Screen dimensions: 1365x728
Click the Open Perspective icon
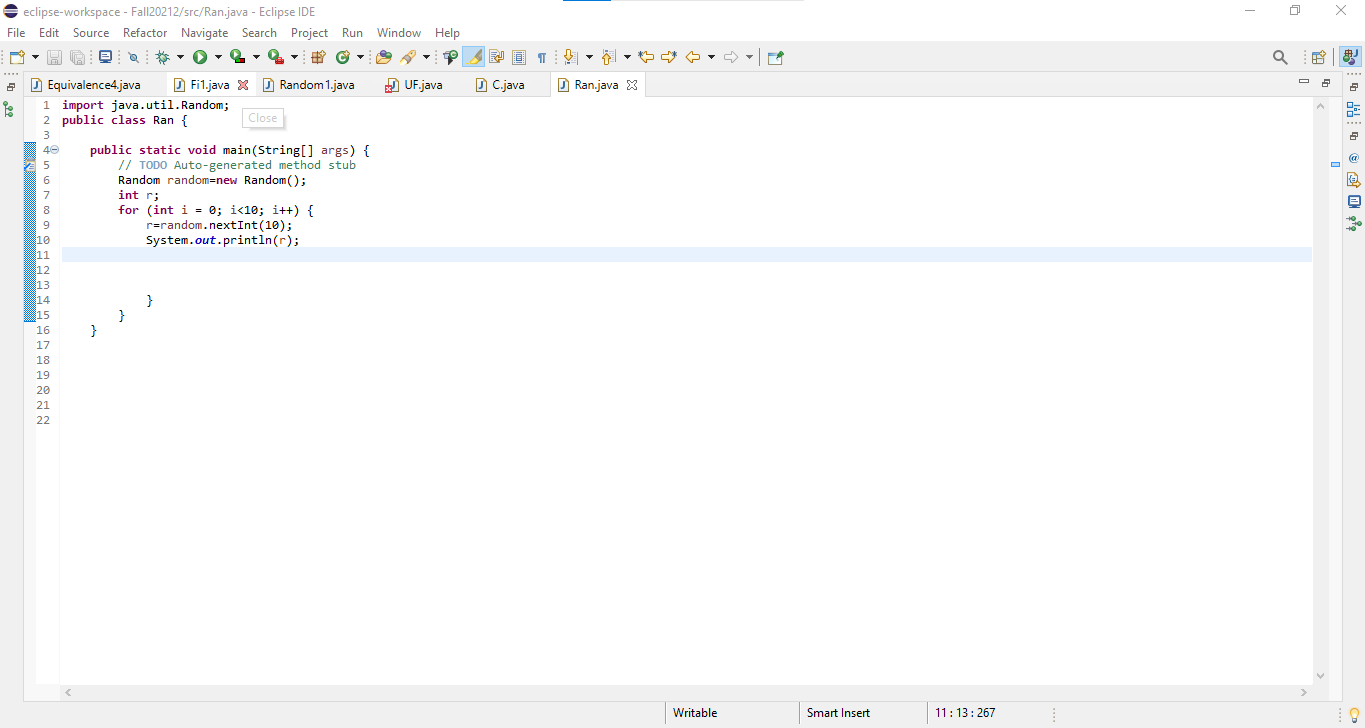point(1318,57)
